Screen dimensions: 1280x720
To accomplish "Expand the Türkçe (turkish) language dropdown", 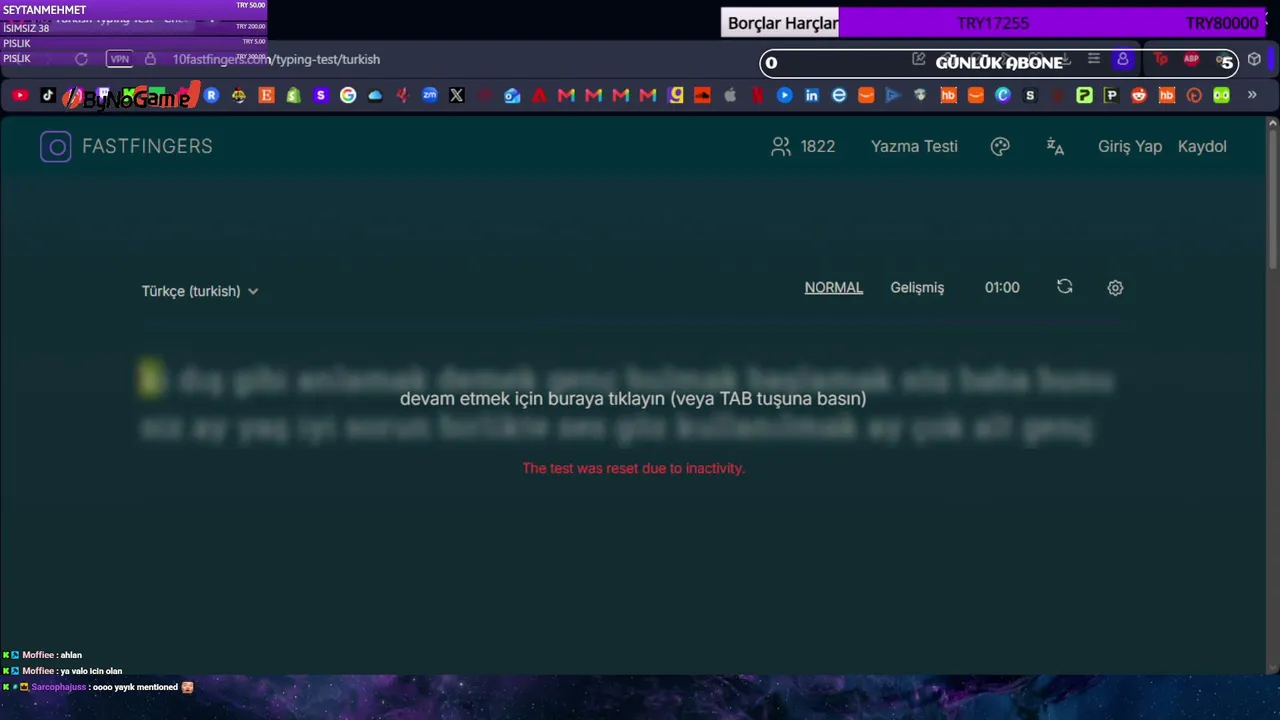I will coord(200,291).
